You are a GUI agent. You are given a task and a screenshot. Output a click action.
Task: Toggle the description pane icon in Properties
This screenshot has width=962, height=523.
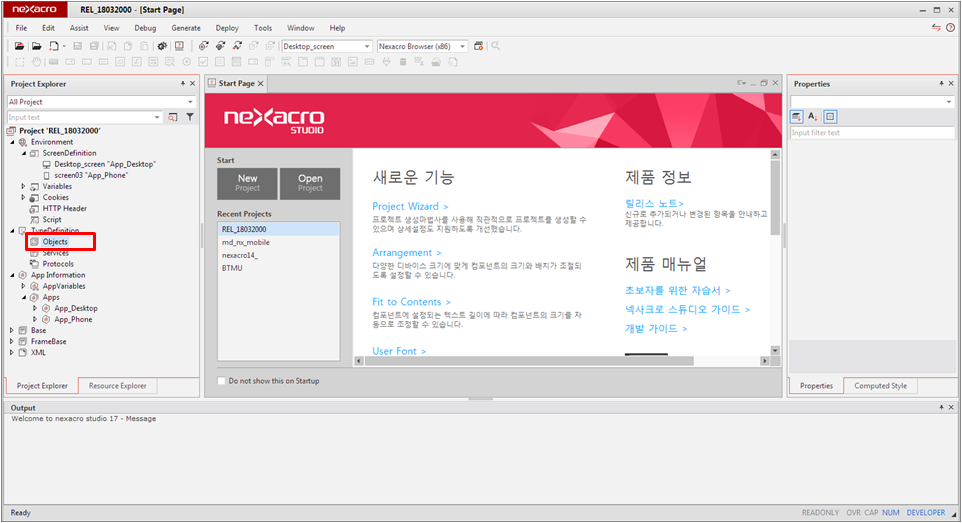click(x=830, y=117)
